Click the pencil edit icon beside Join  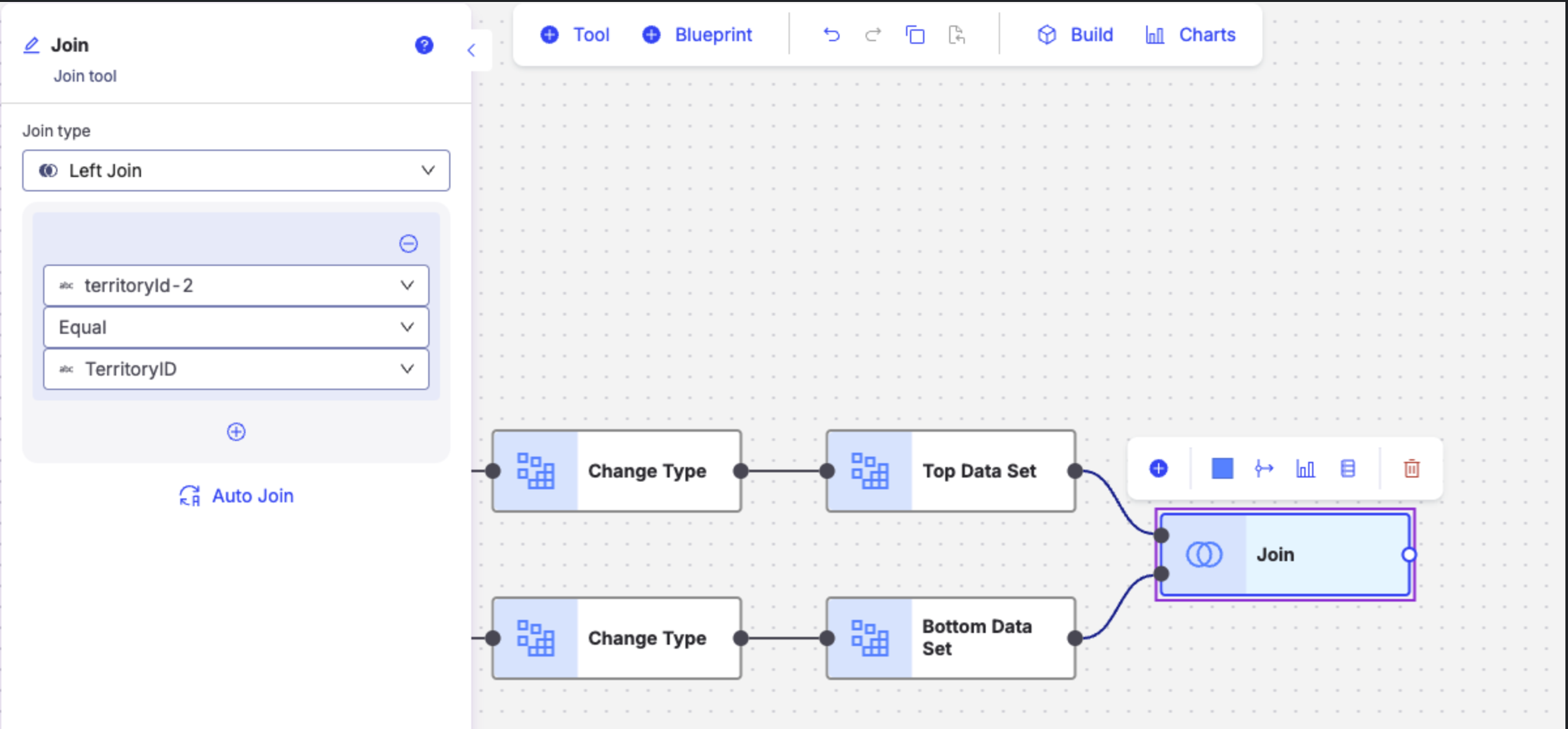pos(31,45)
